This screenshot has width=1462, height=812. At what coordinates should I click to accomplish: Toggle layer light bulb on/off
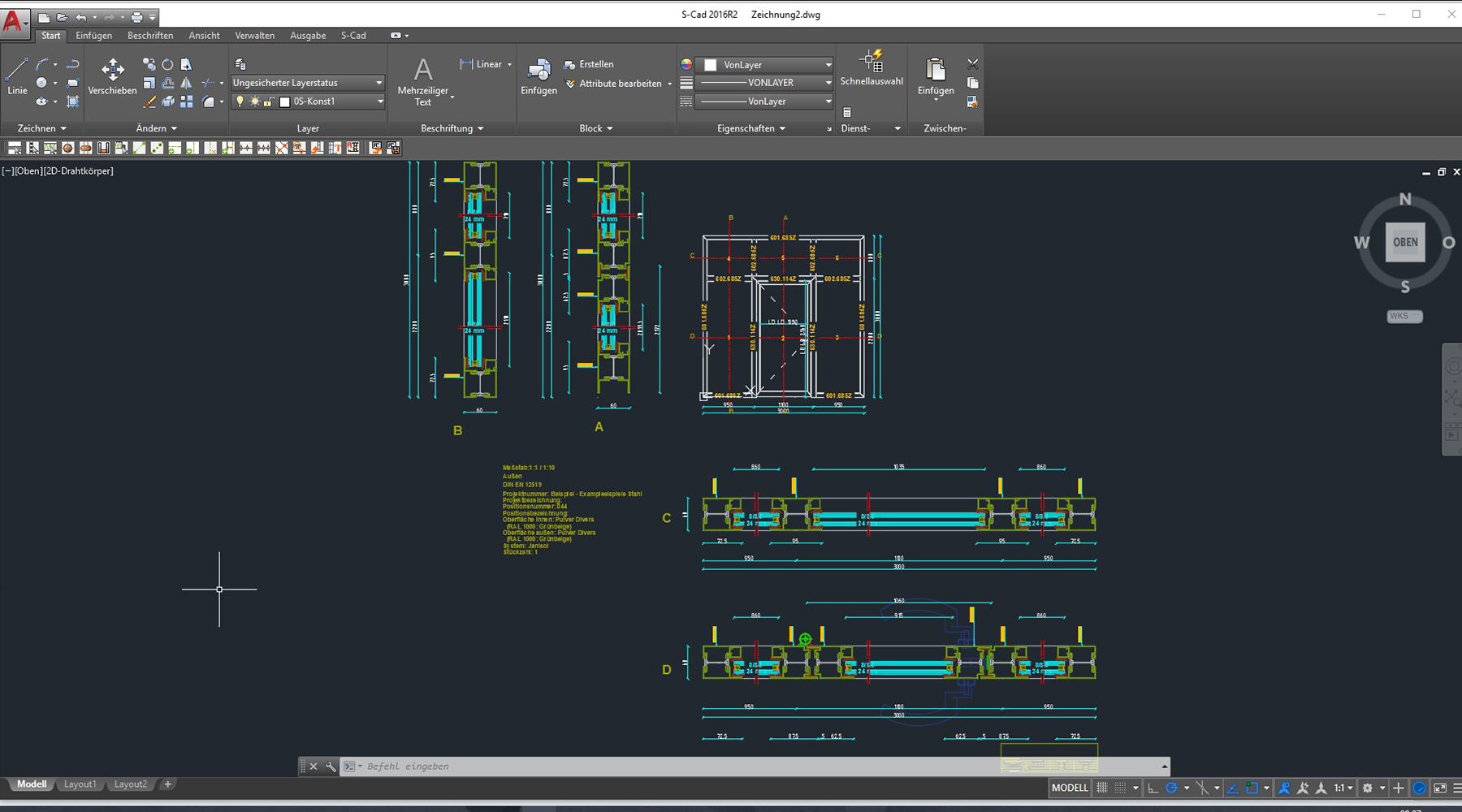[240, 101]
